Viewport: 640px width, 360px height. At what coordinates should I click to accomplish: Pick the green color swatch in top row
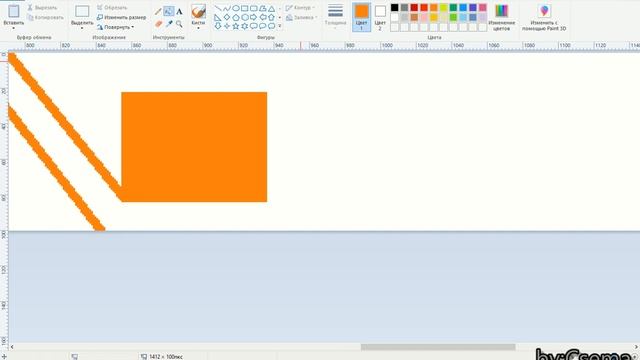click(453, 7)
